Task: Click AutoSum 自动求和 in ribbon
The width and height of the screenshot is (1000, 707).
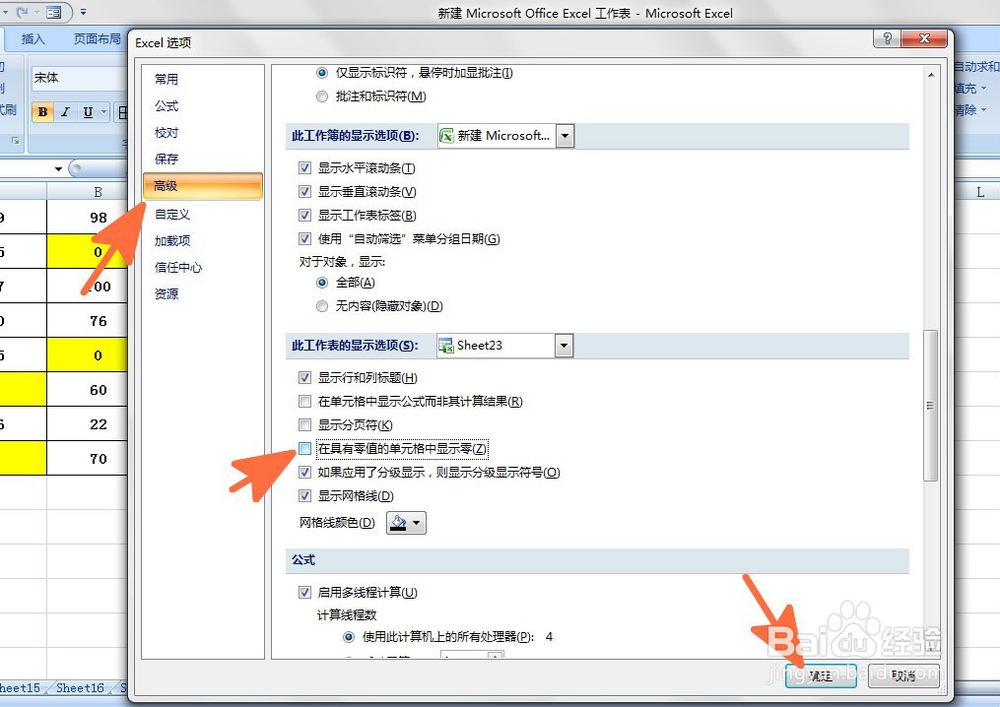Action: point(977,66)
